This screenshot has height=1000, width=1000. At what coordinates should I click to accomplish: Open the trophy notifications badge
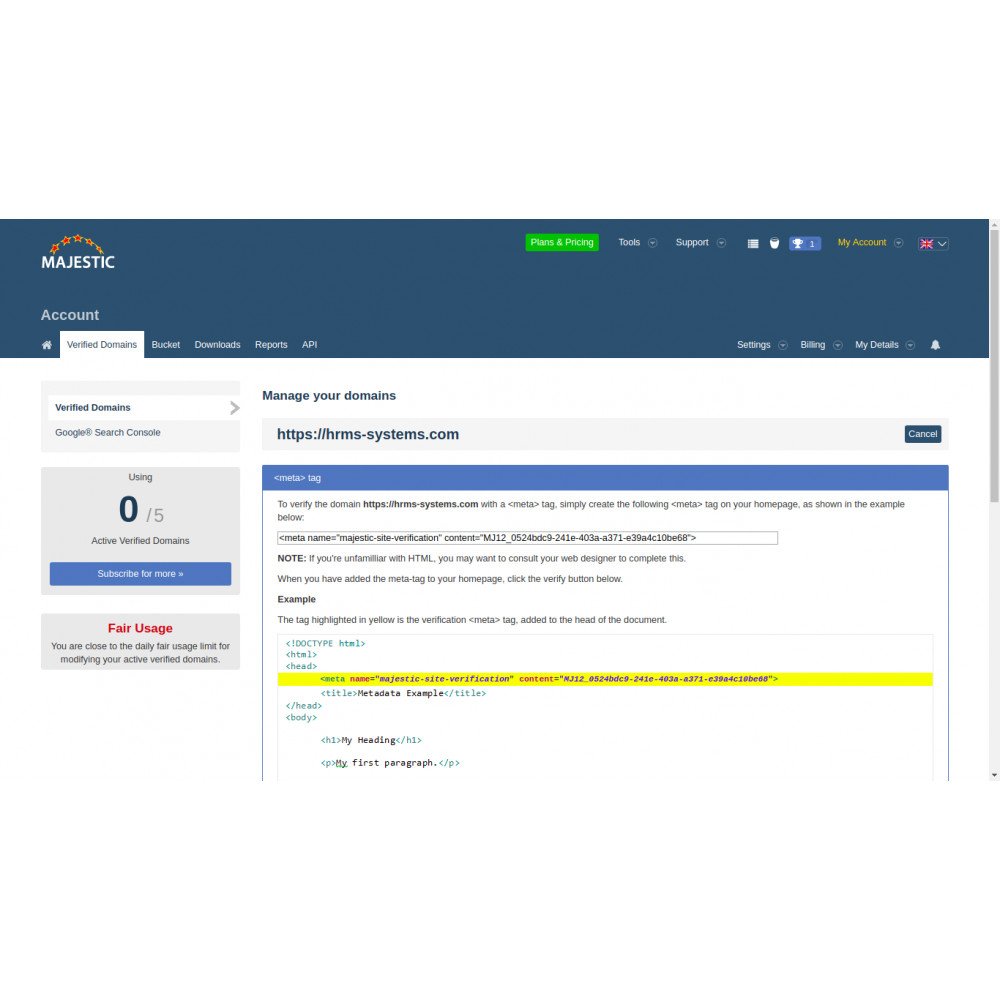pos(805,243)
